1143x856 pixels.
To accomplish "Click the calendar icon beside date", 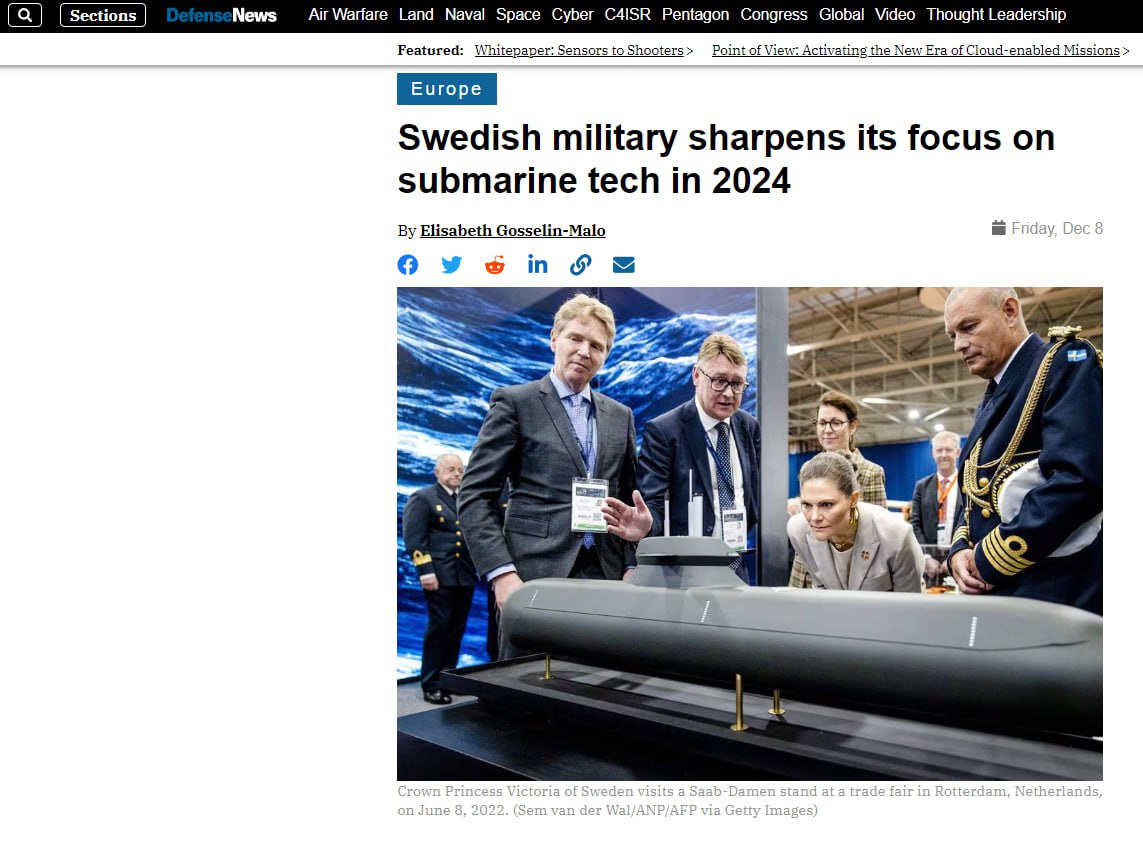I will tap(999, 228).
